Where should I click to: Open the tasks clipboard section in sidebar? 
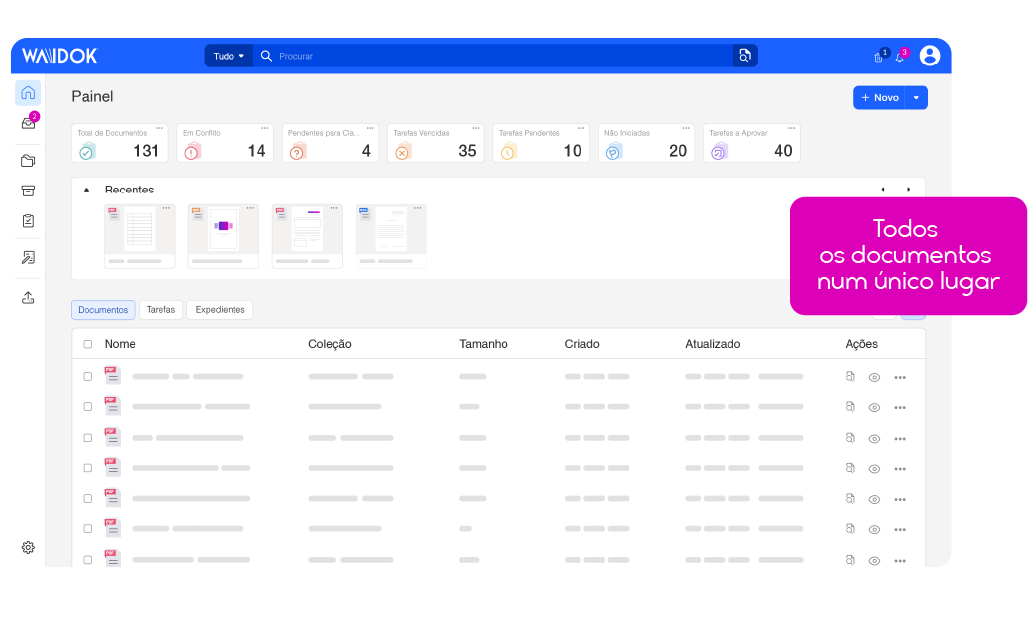[x=28, y=221]
